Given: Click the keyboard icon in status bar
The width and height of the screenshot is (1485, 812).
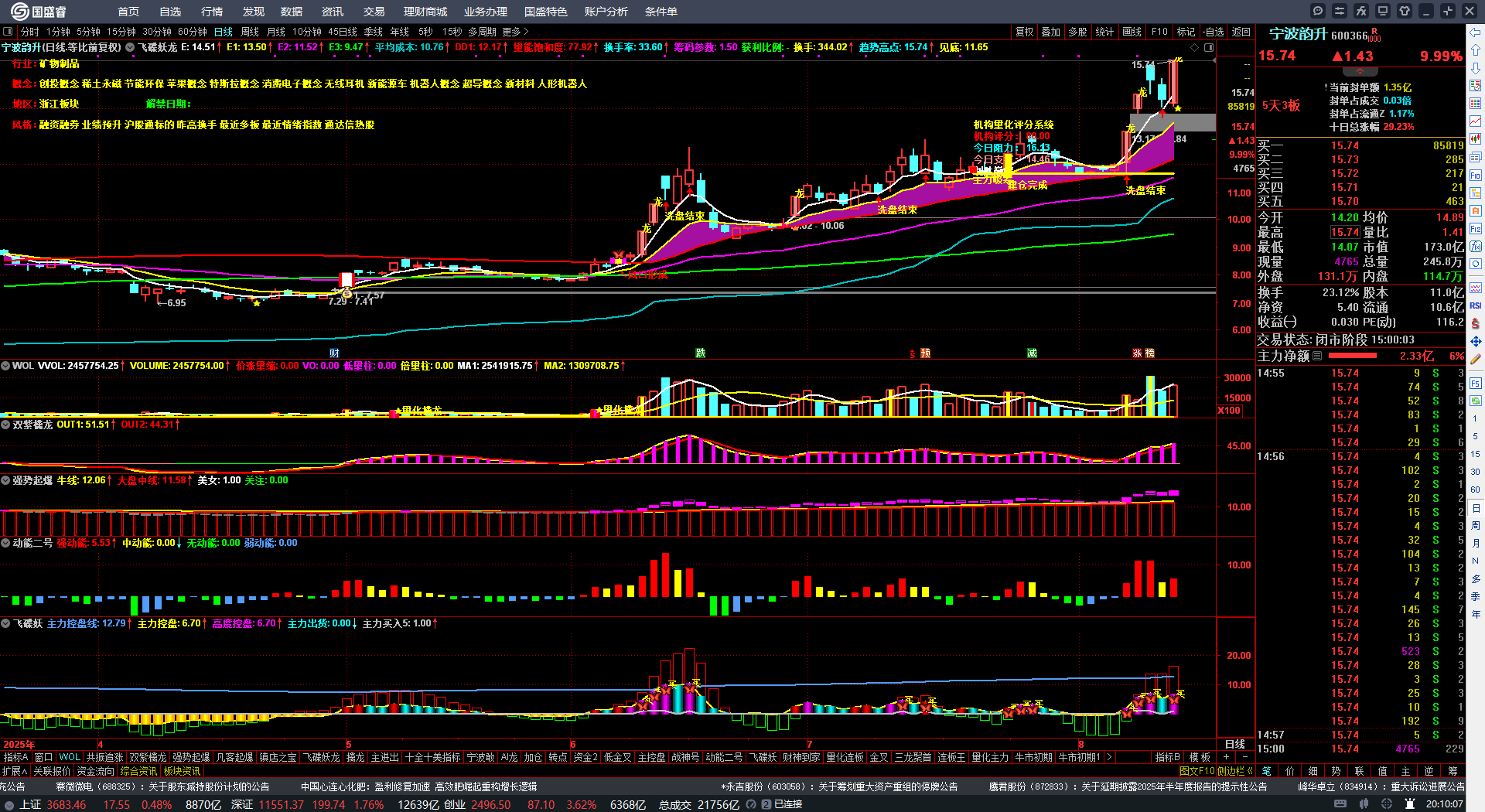Looking at the screenshot, I should pos(1341,804).
